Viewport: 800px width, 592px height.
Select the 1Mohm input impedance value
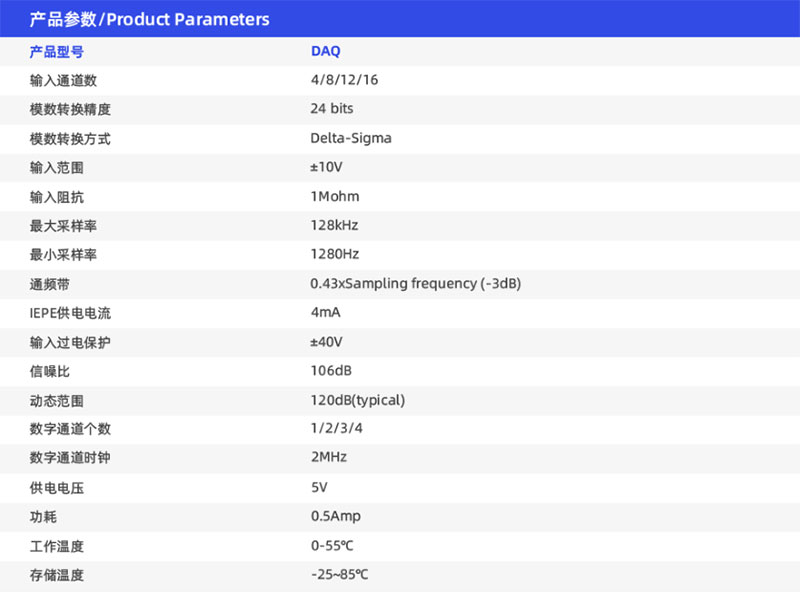click(x=335, y=196)
